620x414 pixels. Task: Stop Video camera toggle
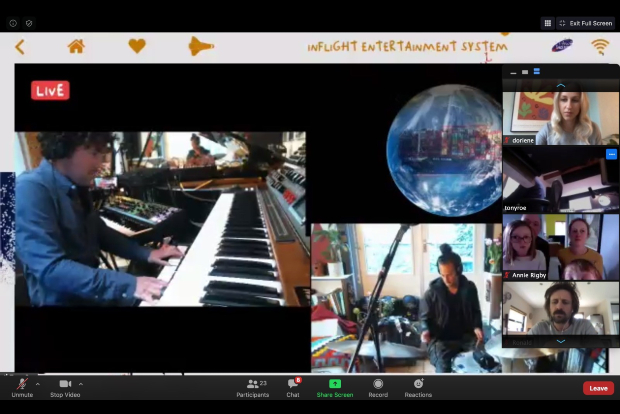[x=65, y=385]
